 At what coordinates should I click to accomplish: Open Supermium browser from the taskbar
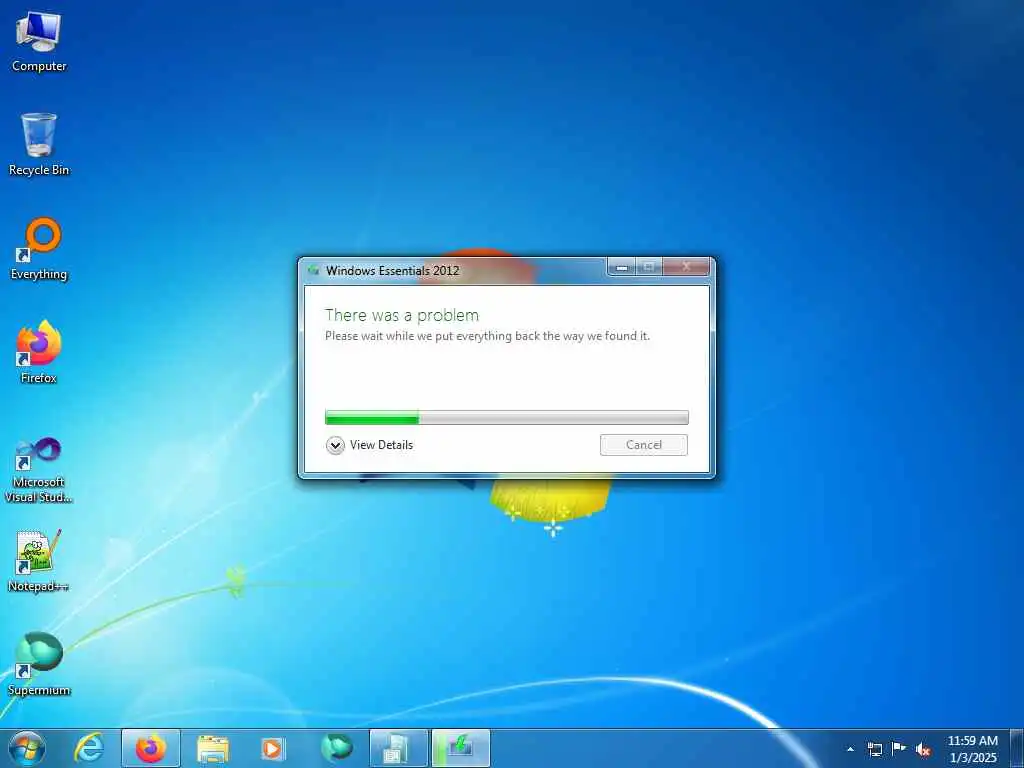coord(336,748)
